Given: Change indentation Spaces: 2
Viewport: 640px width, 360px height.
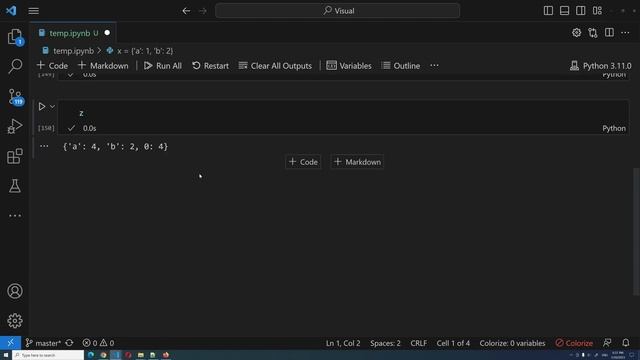Looking at the screenshot, I should click(385, 343).
